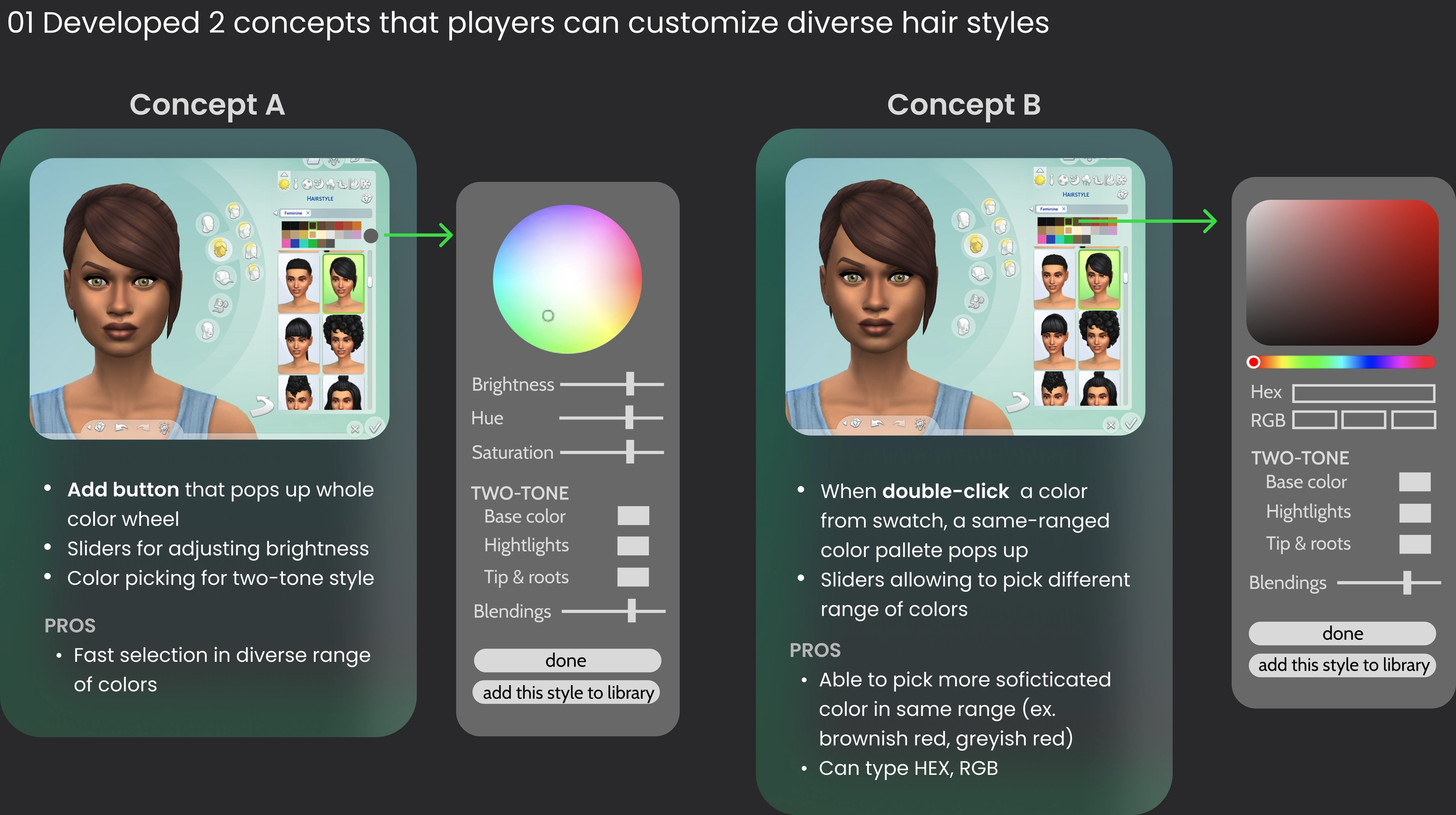Click the gray add color button in Concept A
This screenshot has height=815, width=1456.
tap(371, 236)
